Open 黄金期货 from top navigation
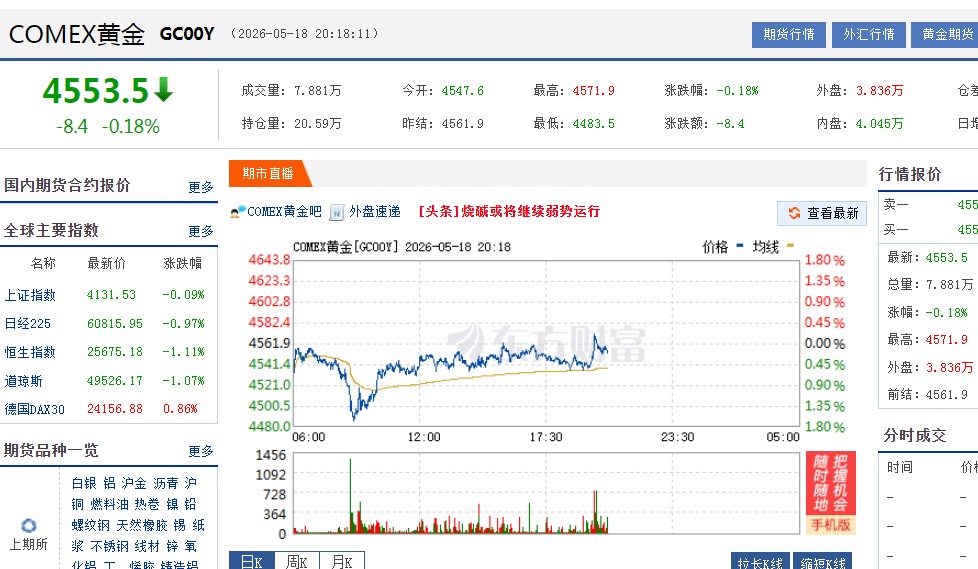978x569 pixels. [945, 34]
